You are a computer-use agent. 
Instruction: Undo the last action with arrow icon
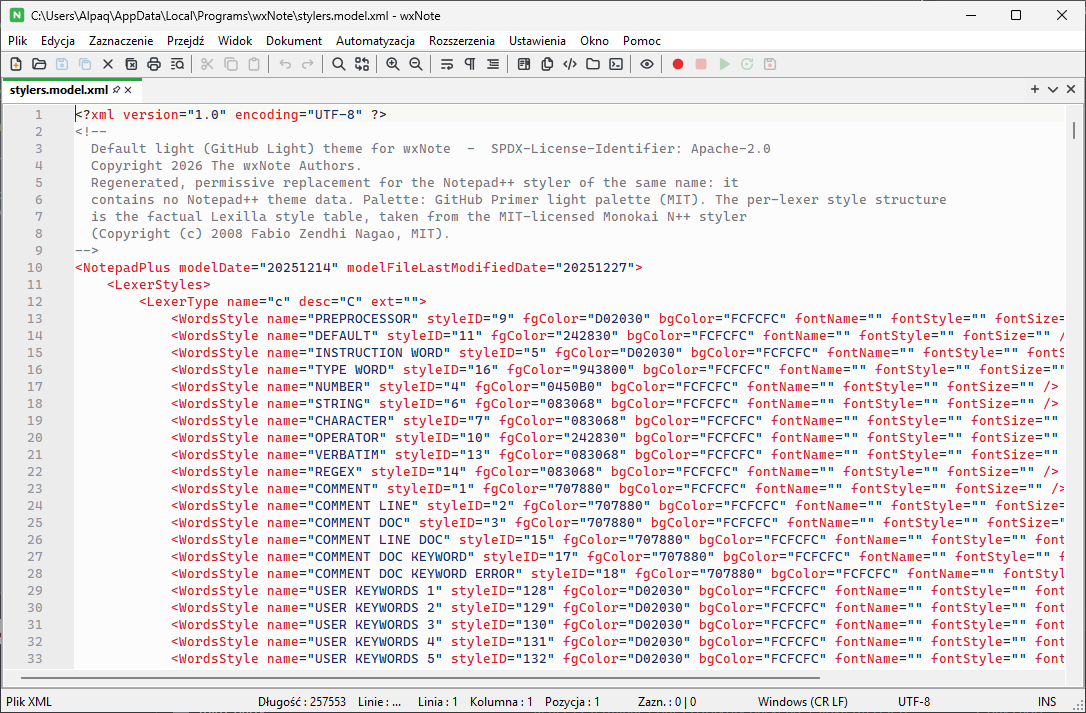[285, 64]
